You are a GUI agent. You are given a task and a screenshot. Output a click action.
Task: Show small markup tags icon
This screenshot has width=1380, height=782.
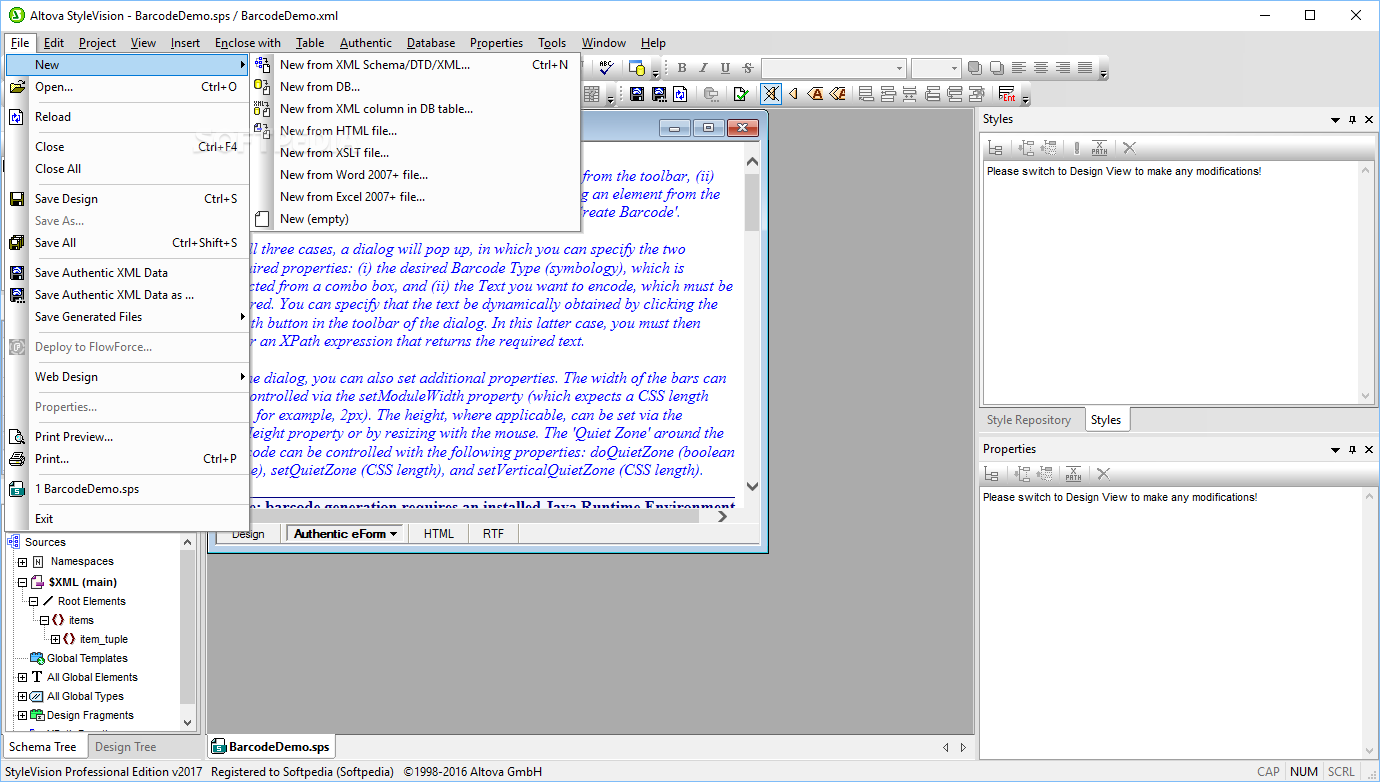pyautogui.click(x=794, y=94)
